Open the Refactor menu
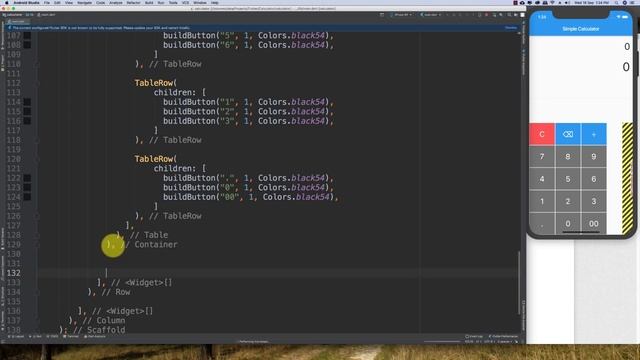 tap(133, 2)
